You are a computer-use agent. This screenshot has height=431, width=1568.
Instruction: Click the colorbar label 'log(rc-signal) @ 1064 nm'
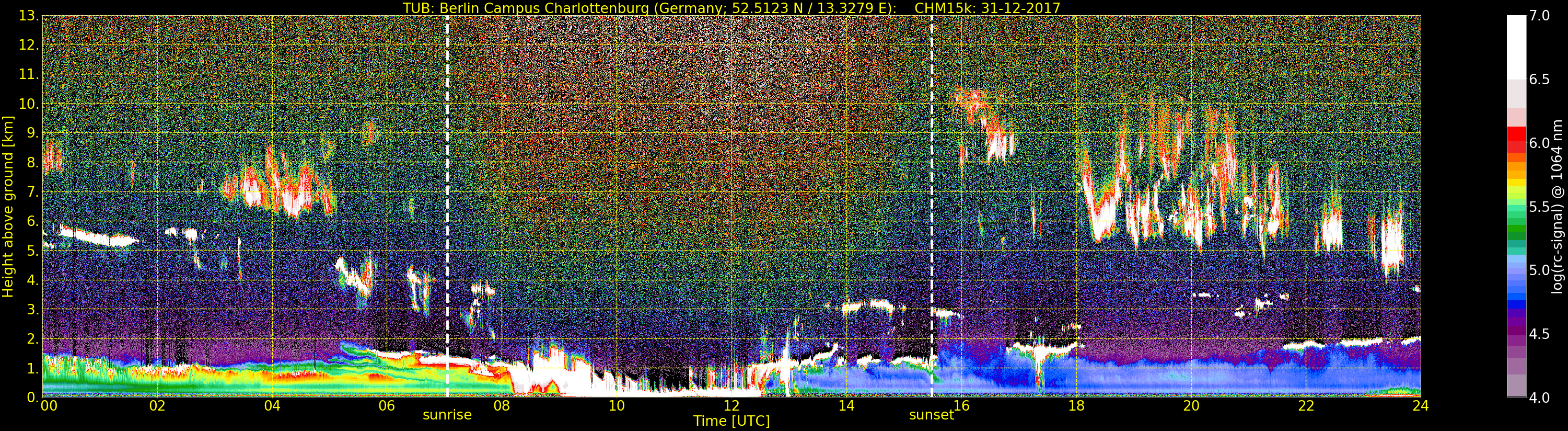[x=1557, y=207]
